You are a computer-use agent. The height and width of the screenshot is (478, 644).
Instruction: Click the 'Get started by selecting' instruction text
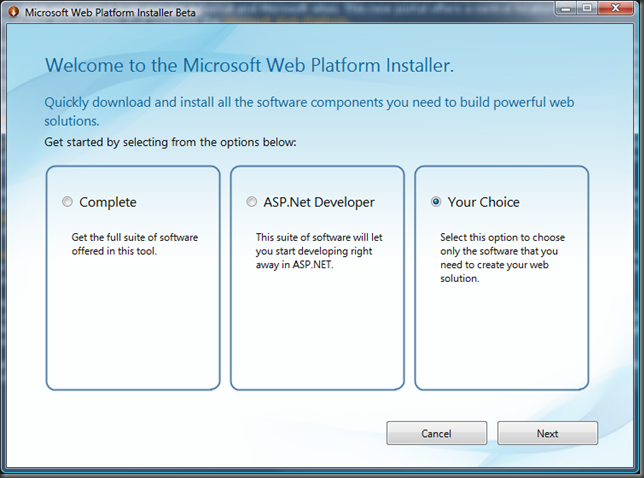tap(170, 142)
